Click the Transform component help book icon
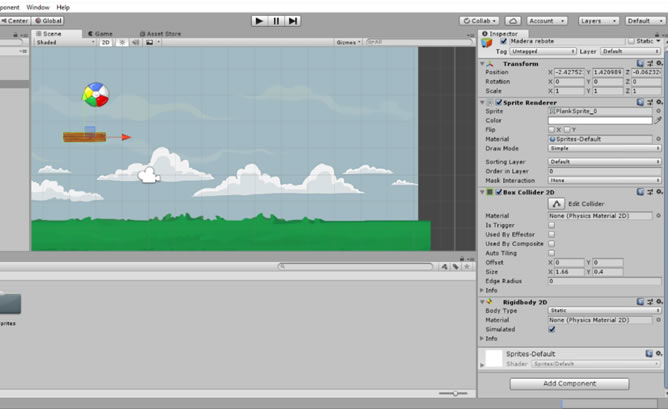668x409 pixels. (x=640, y=63)
